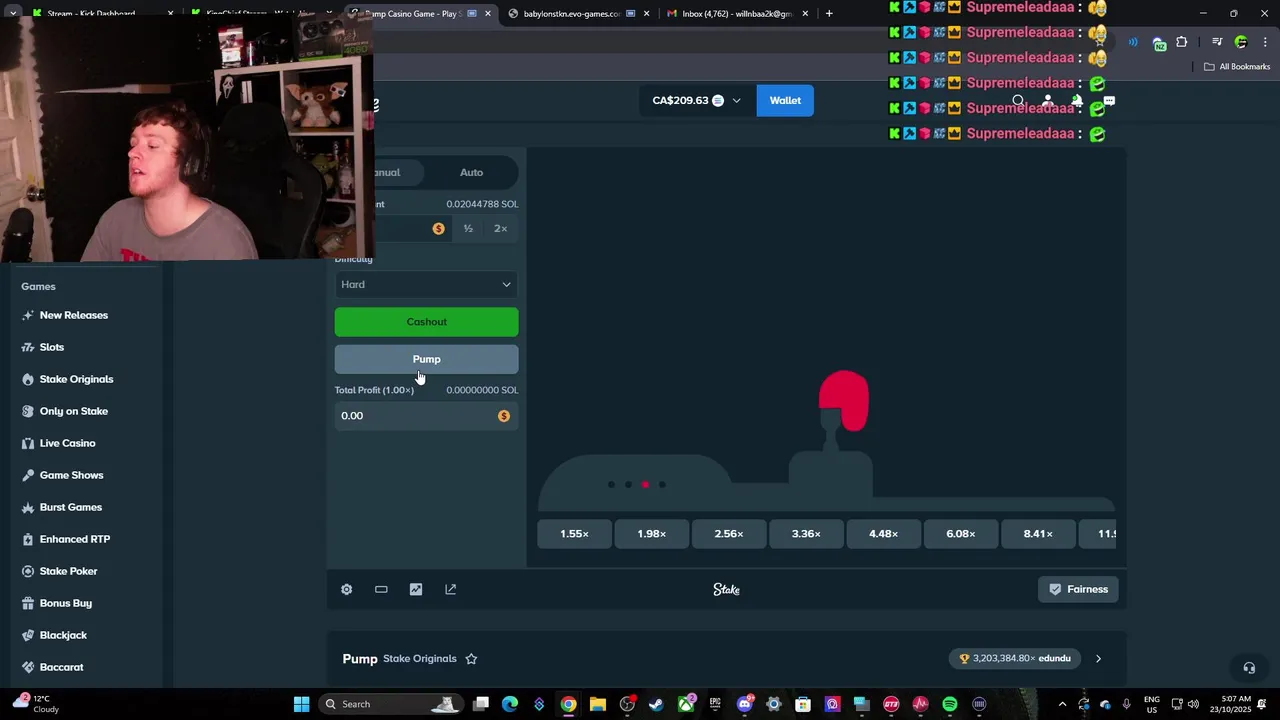1280x720 pixels.
Task: Open File Explorer in taskbar
Action: point(597,704)
